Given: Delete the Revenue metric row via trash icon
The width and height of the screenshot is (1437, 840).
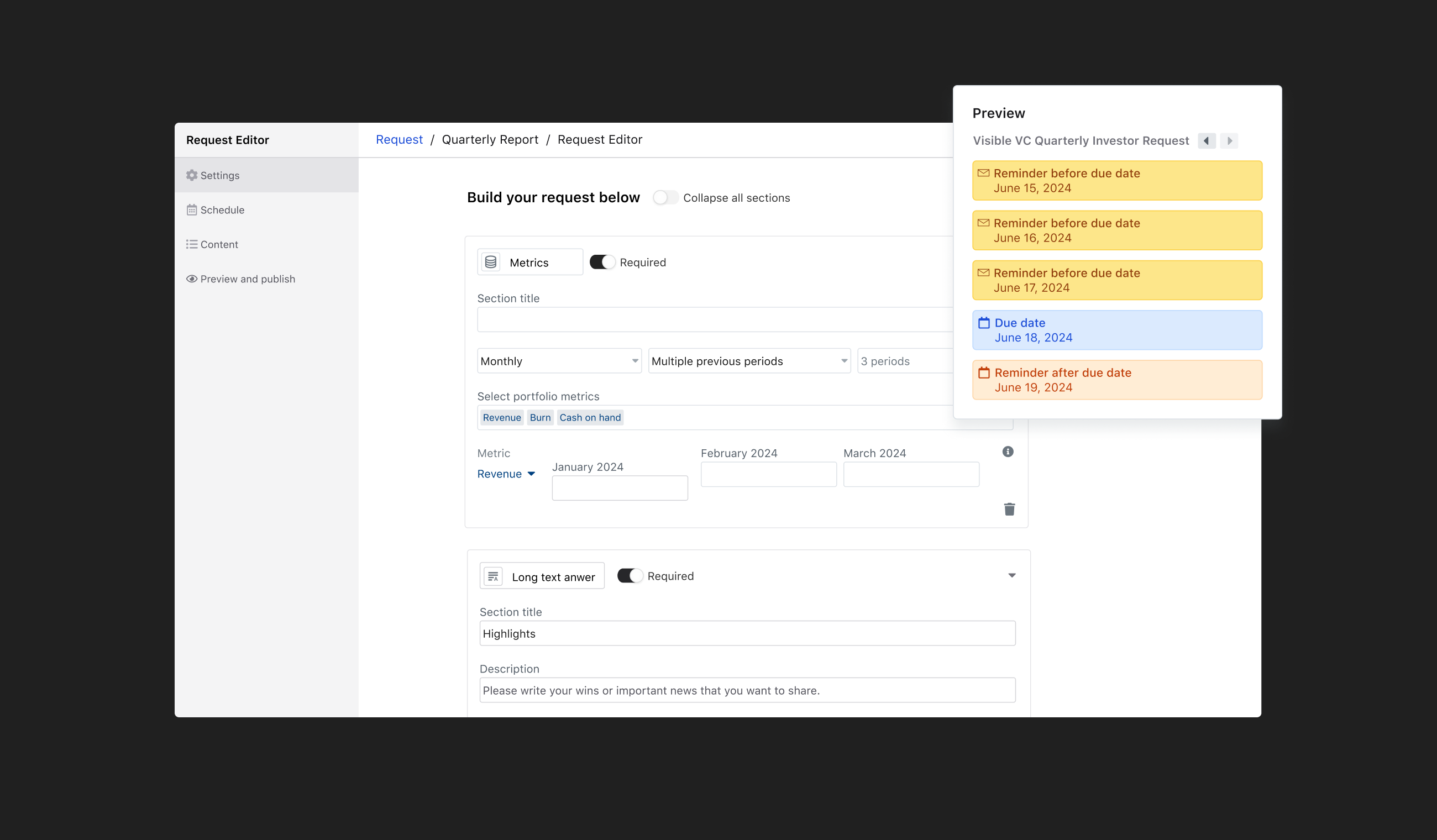Looking at the screenshot, I should click(x=1009, y=509).
